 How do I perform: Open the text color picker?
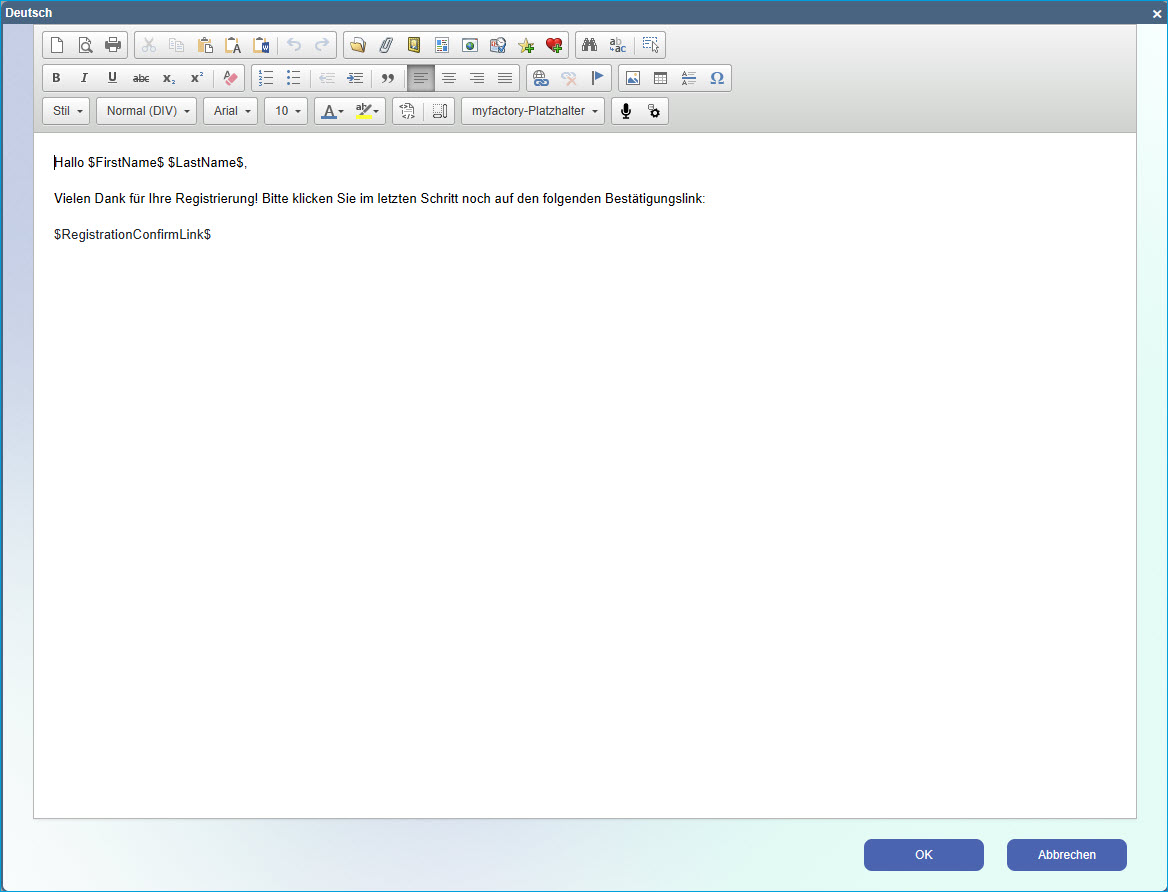tap(332, 111)
